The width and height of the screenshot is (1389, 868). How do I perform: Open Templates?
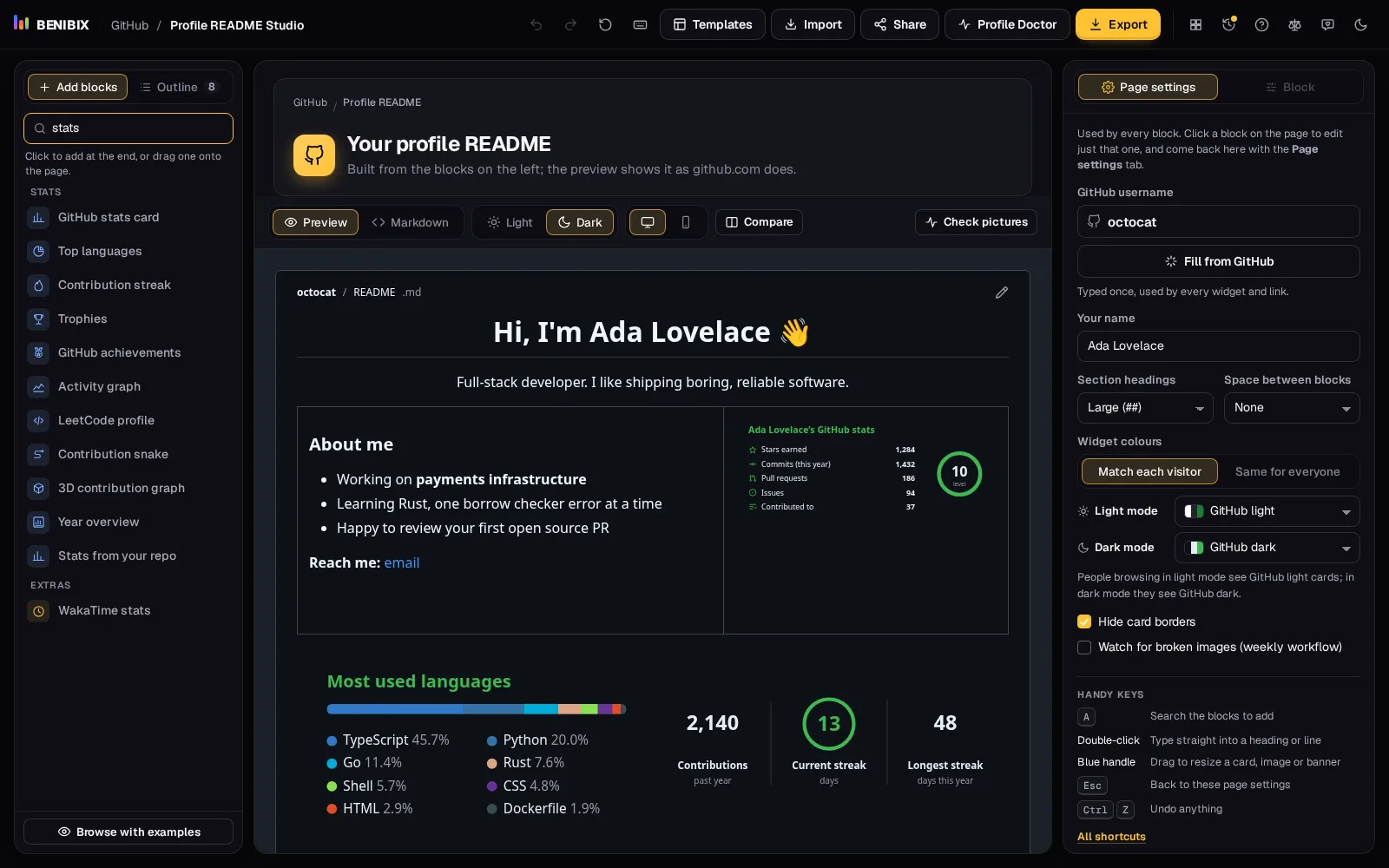(713, 24)
